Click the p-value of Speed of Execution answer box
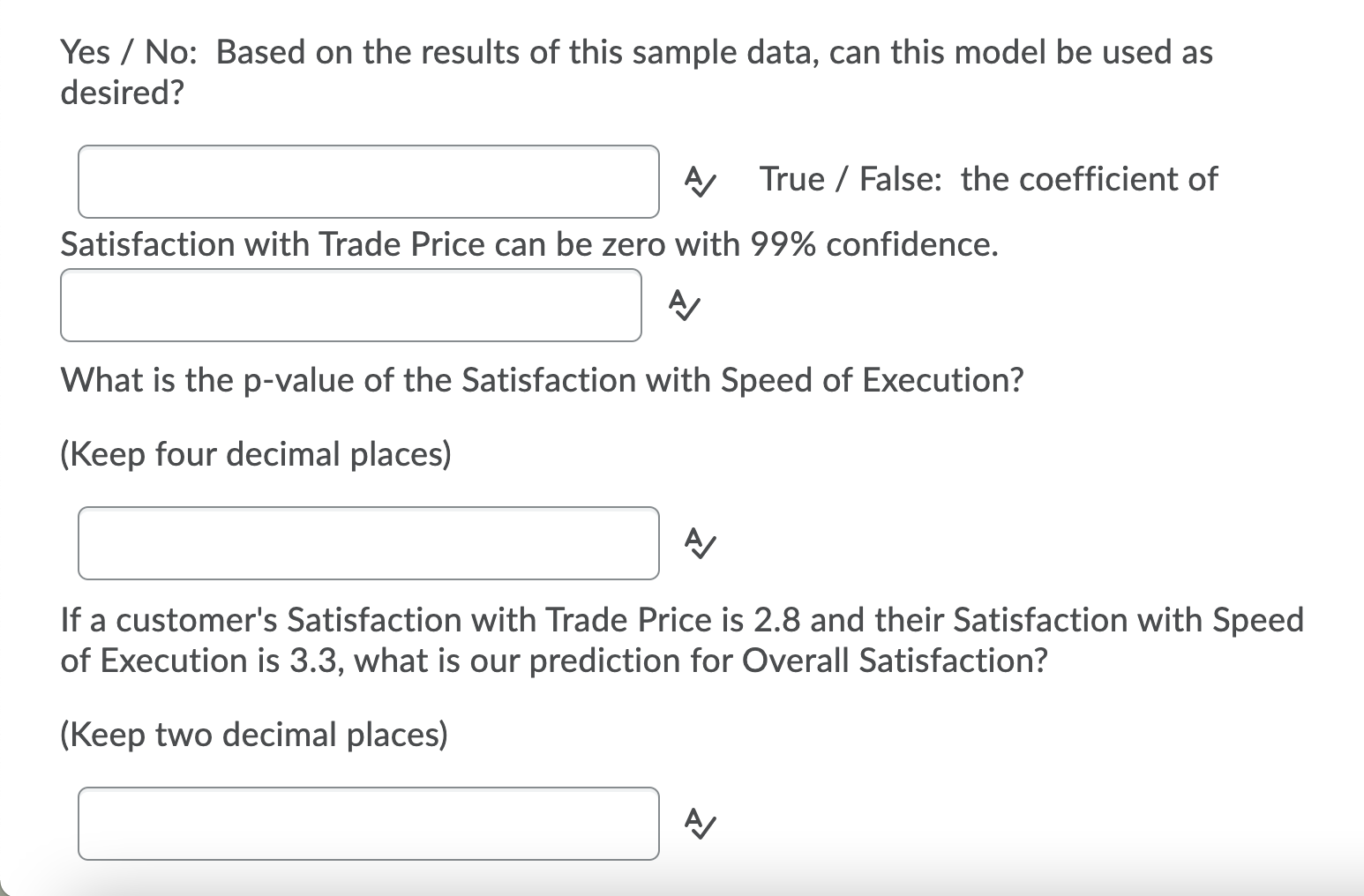 [369, 543]
